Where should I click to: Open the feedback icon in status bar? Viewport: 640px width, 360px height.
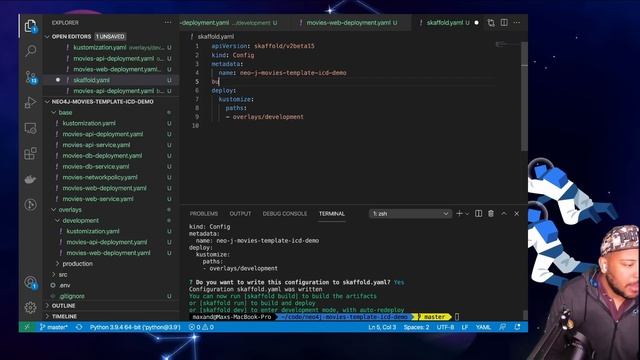503,327
